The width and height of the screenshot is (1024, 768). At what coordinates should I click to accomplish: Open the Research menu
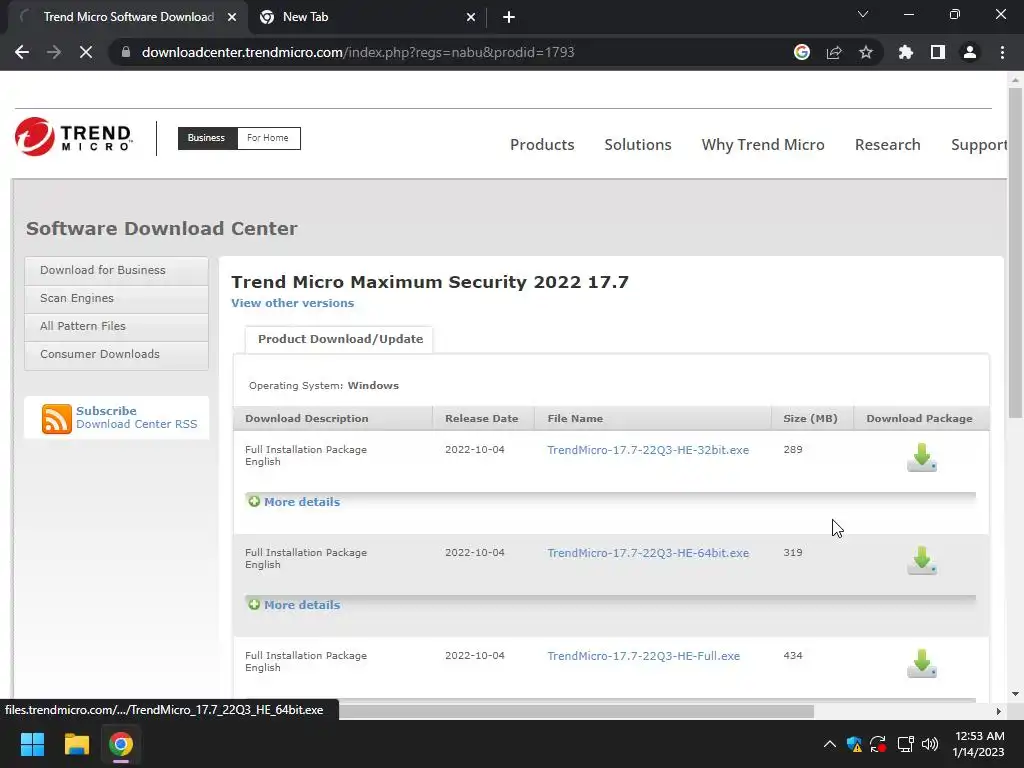(x=888, y=145)
